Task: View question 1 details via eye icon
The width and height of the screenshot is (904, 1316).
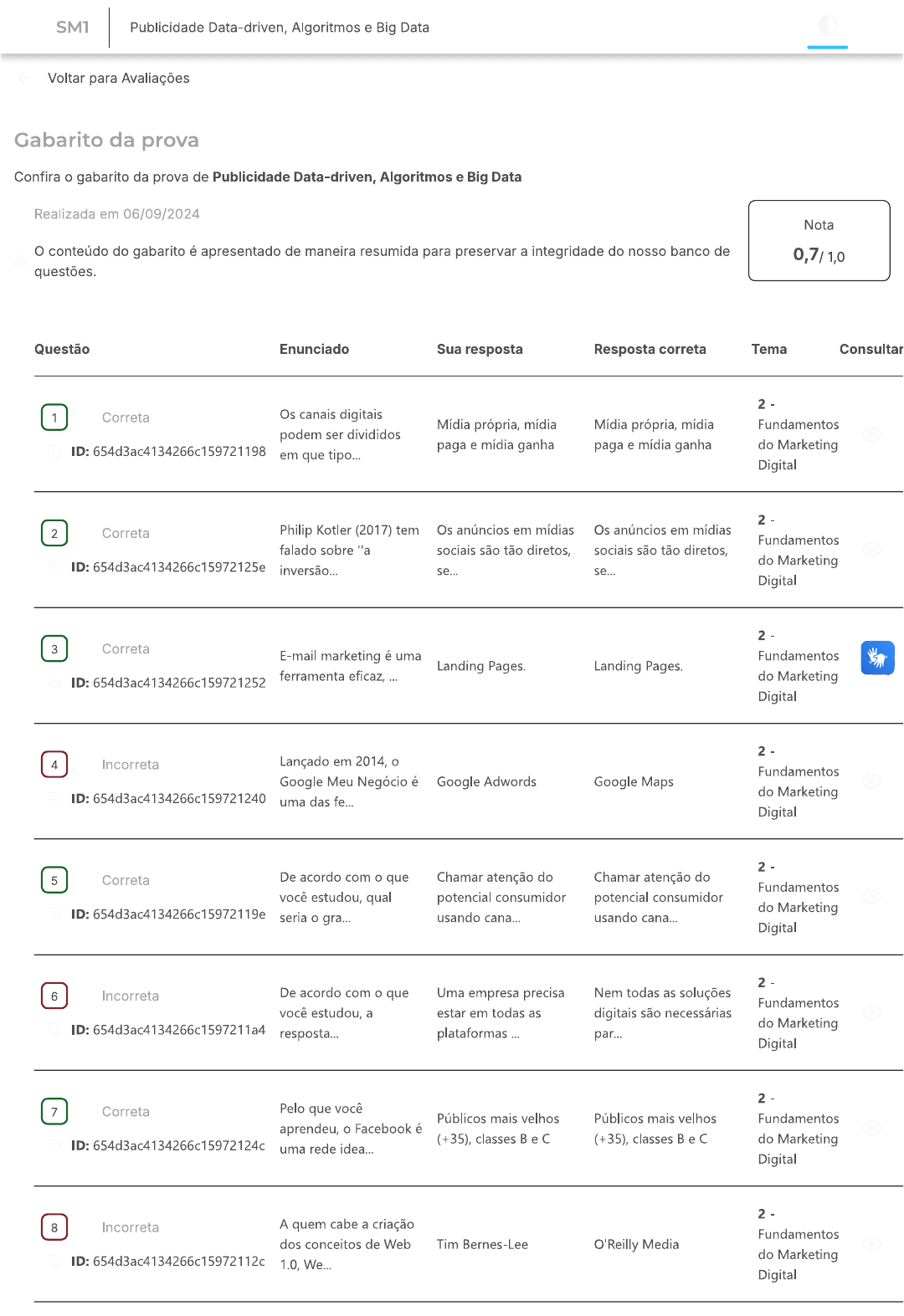Action: click(871, 434)
